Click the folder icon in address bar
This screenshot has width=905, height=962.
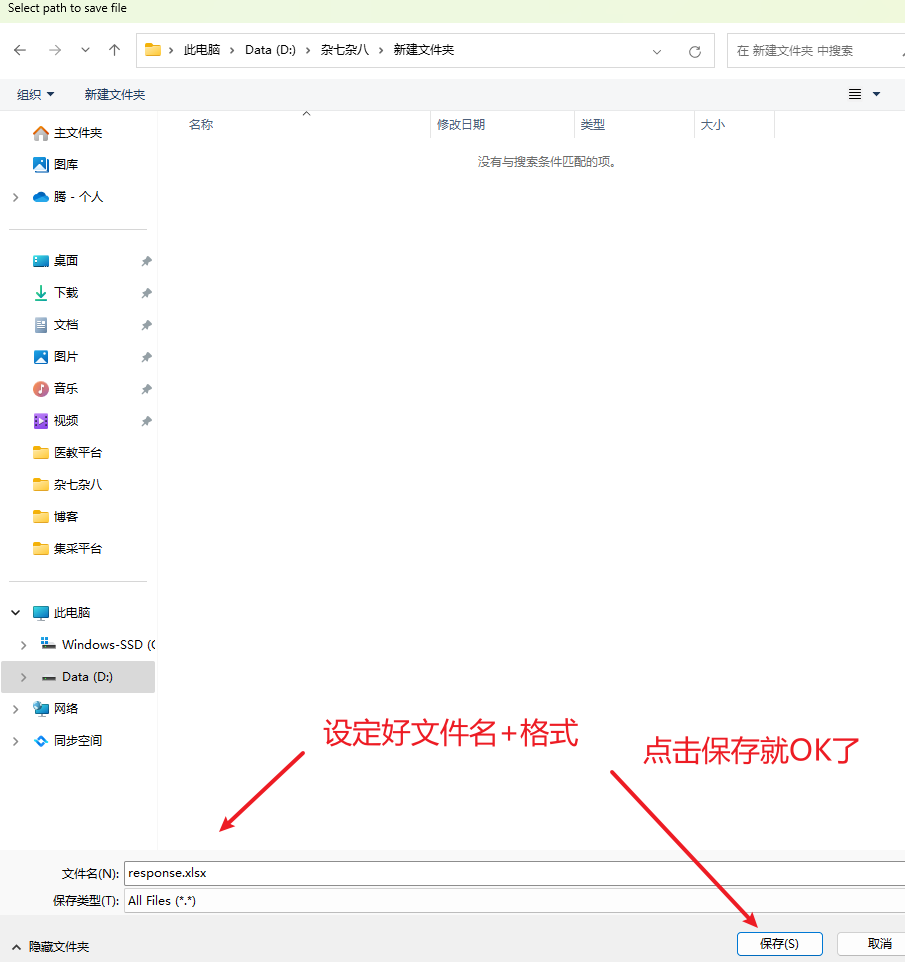153,50
